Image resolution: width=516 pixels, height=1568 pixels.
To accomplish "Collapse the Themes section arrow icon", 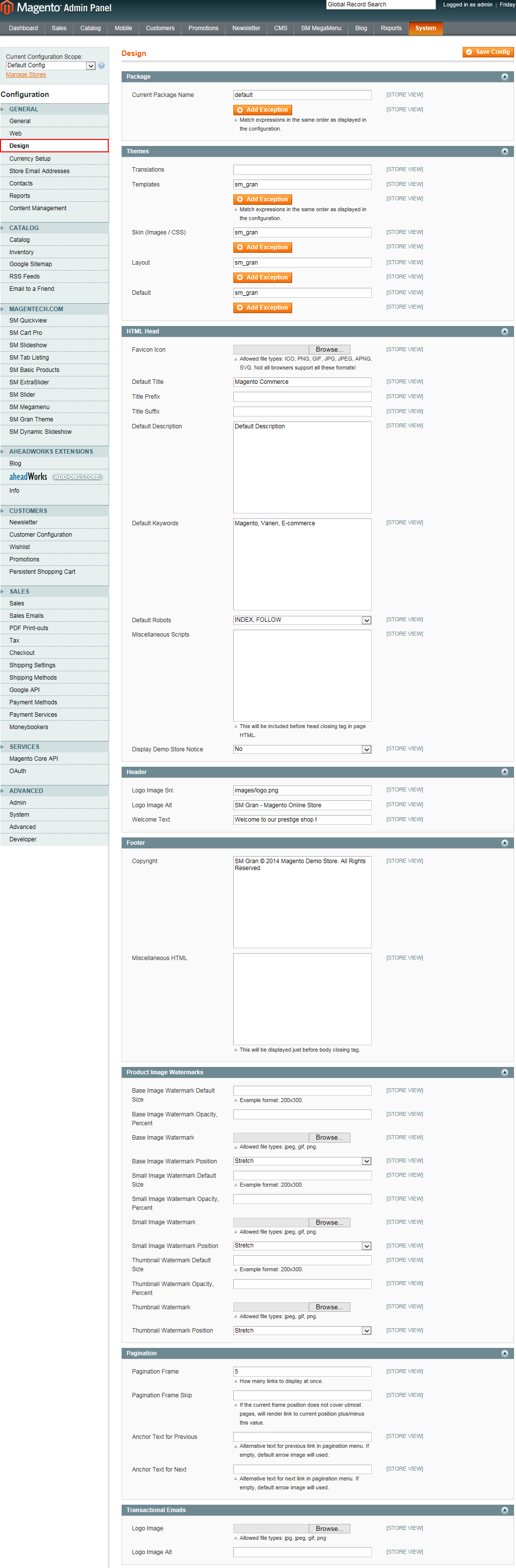I will [x=505, y=151].
